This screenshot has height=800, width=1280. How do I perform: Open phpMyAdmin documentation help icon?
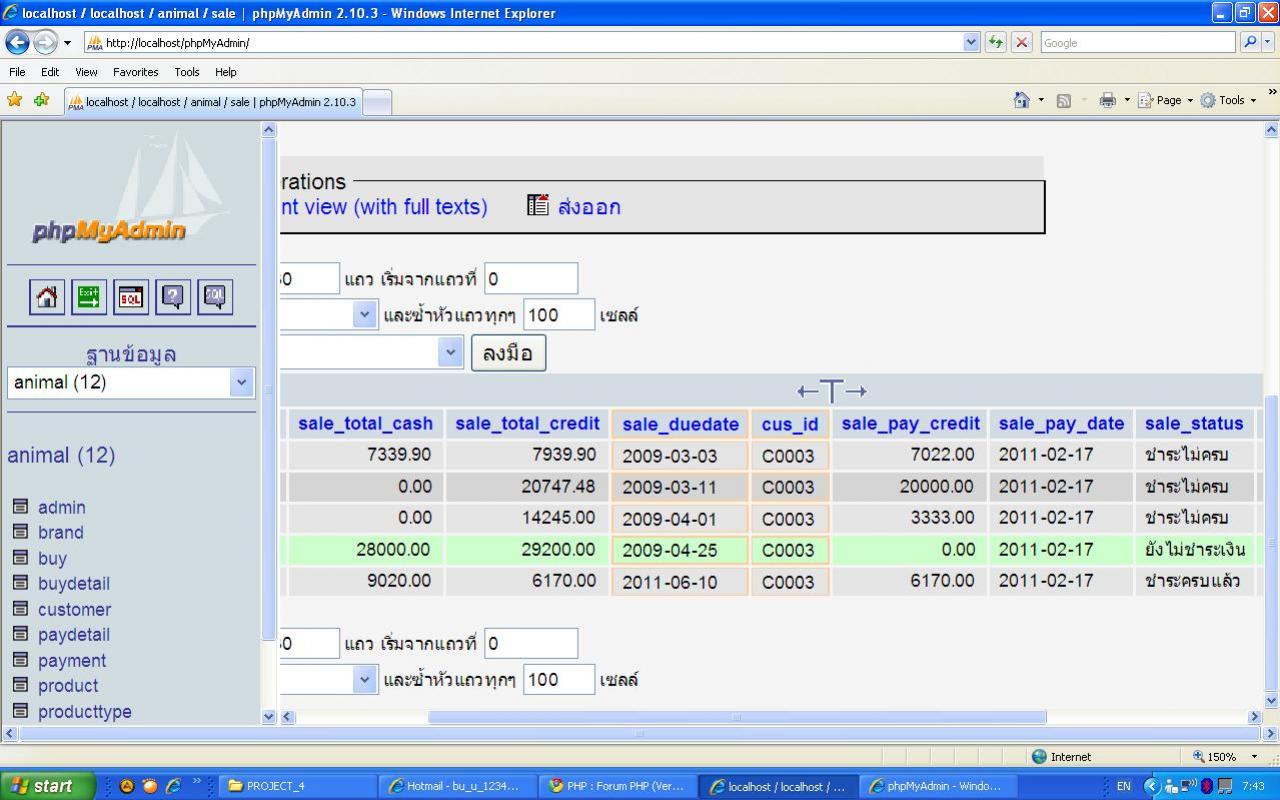(173, 297)
